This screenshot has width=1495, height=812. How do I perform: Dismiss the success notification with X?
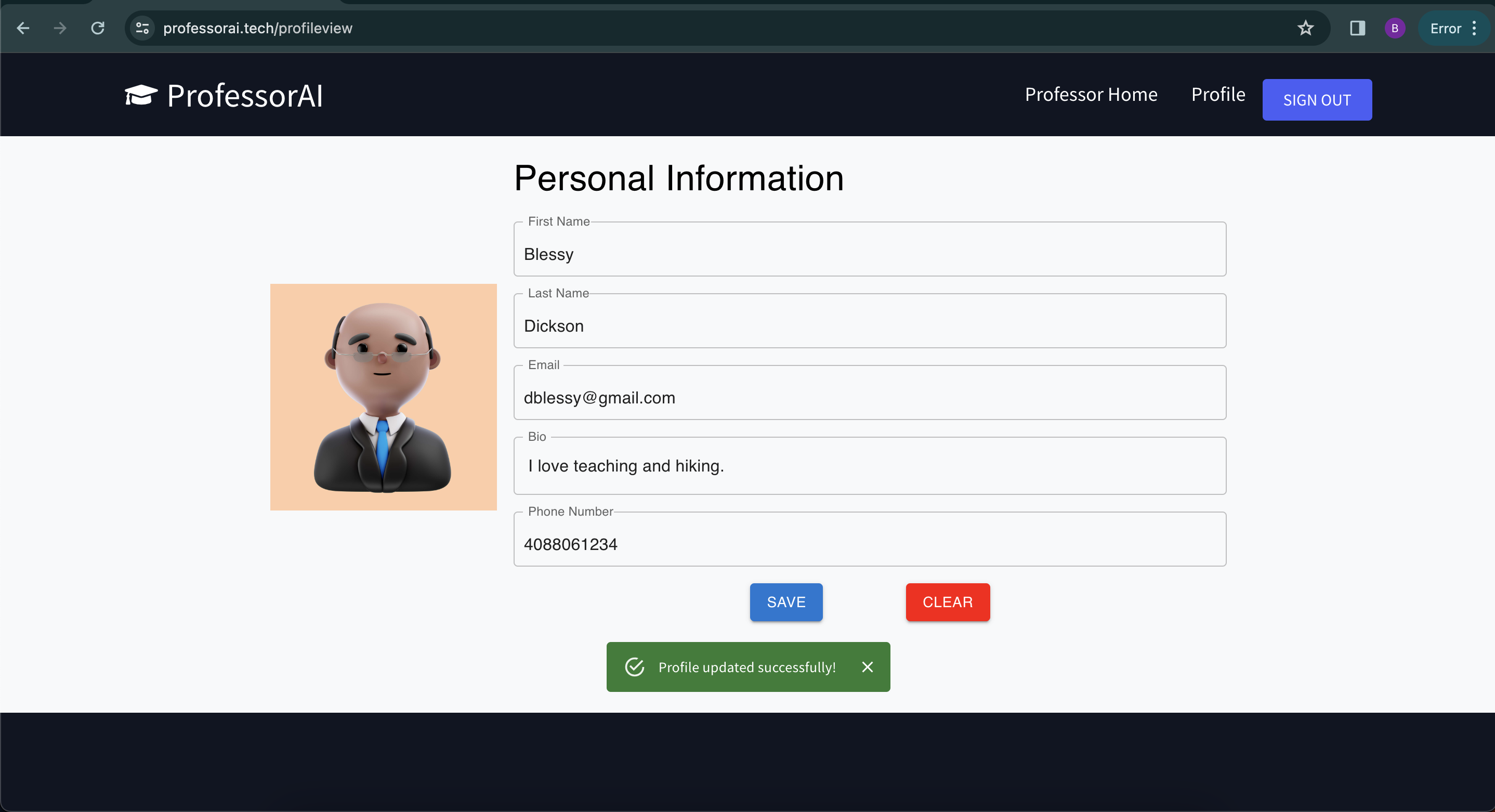[867, 667]
